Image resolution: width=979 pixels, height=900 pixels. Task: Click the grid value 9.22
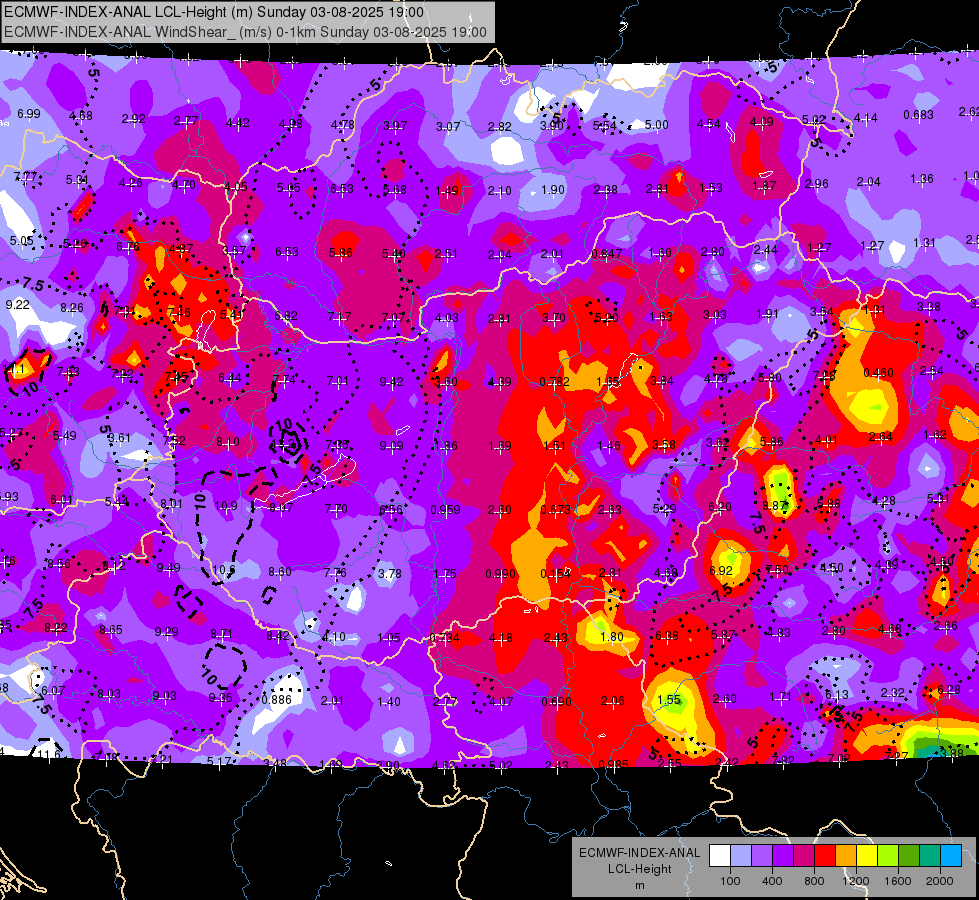(x=17, y=305)
